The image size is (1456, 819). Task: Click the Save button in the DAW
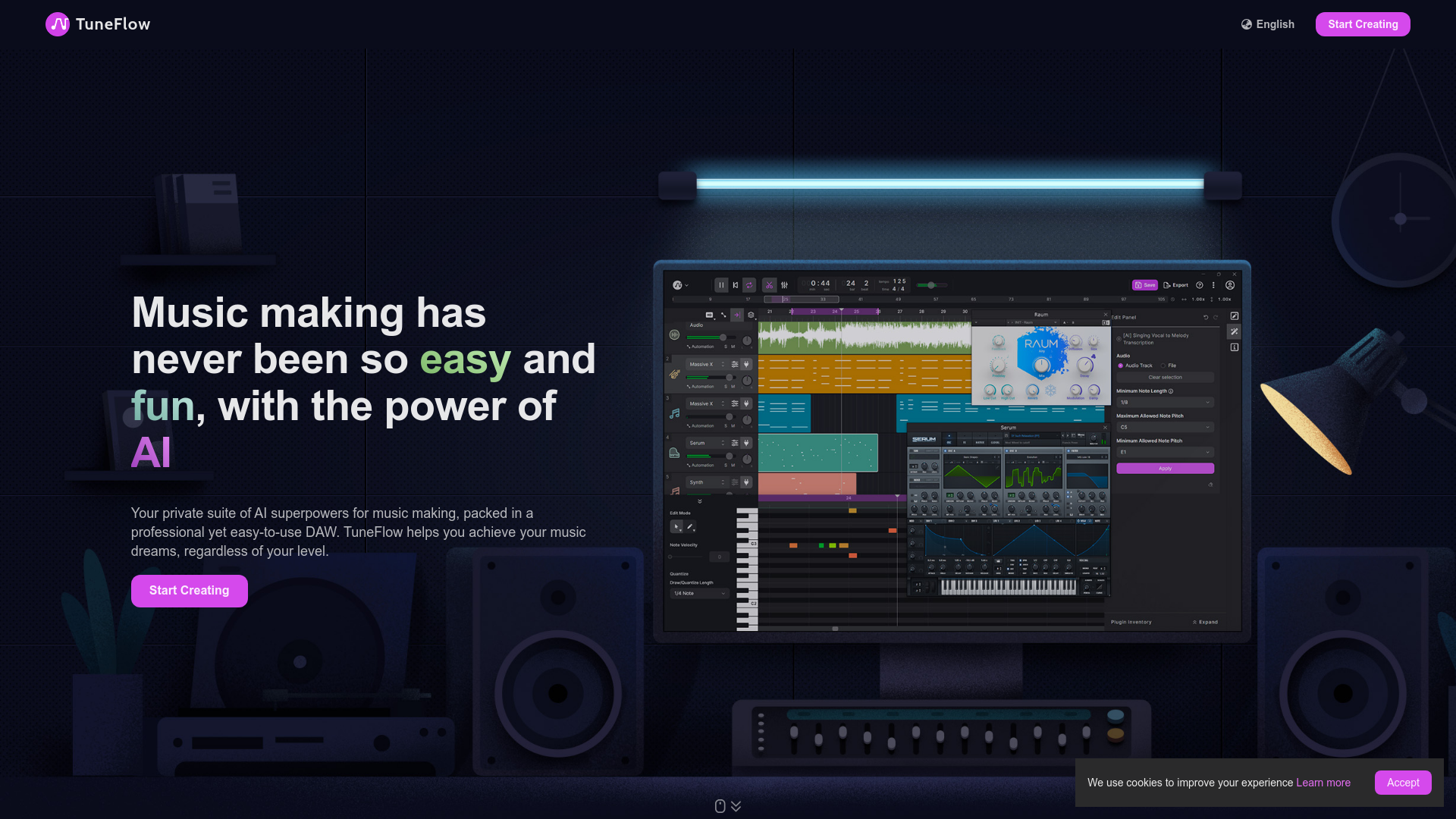1144,285
